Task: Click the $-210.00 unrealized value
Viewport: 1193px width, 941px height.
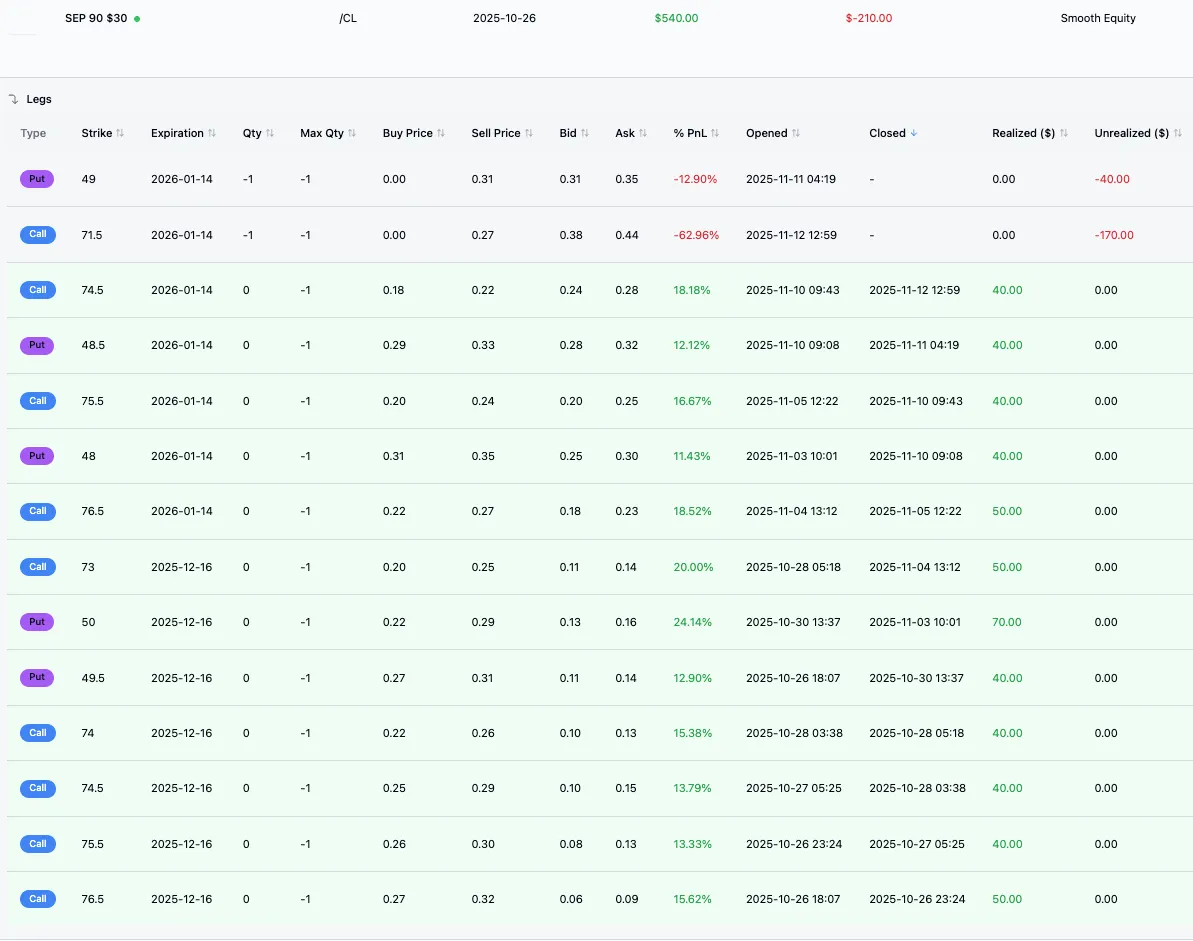Action: [869, 18]
